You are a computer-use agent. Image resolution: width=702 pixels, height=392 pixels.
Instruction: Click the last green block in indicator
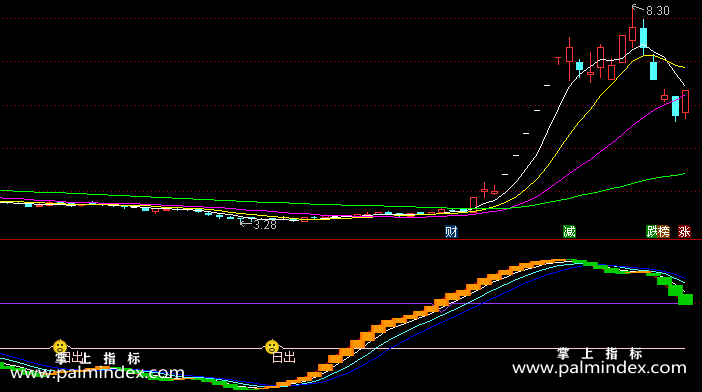685,299
